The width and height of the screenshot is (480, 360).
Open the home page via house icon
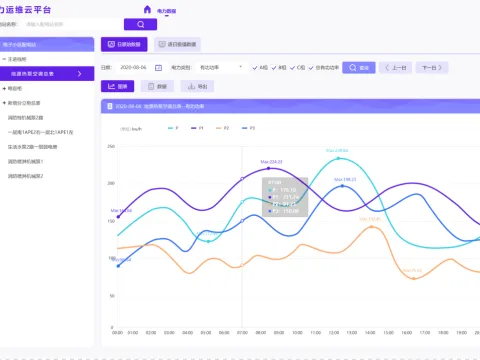tap(147, 9)
